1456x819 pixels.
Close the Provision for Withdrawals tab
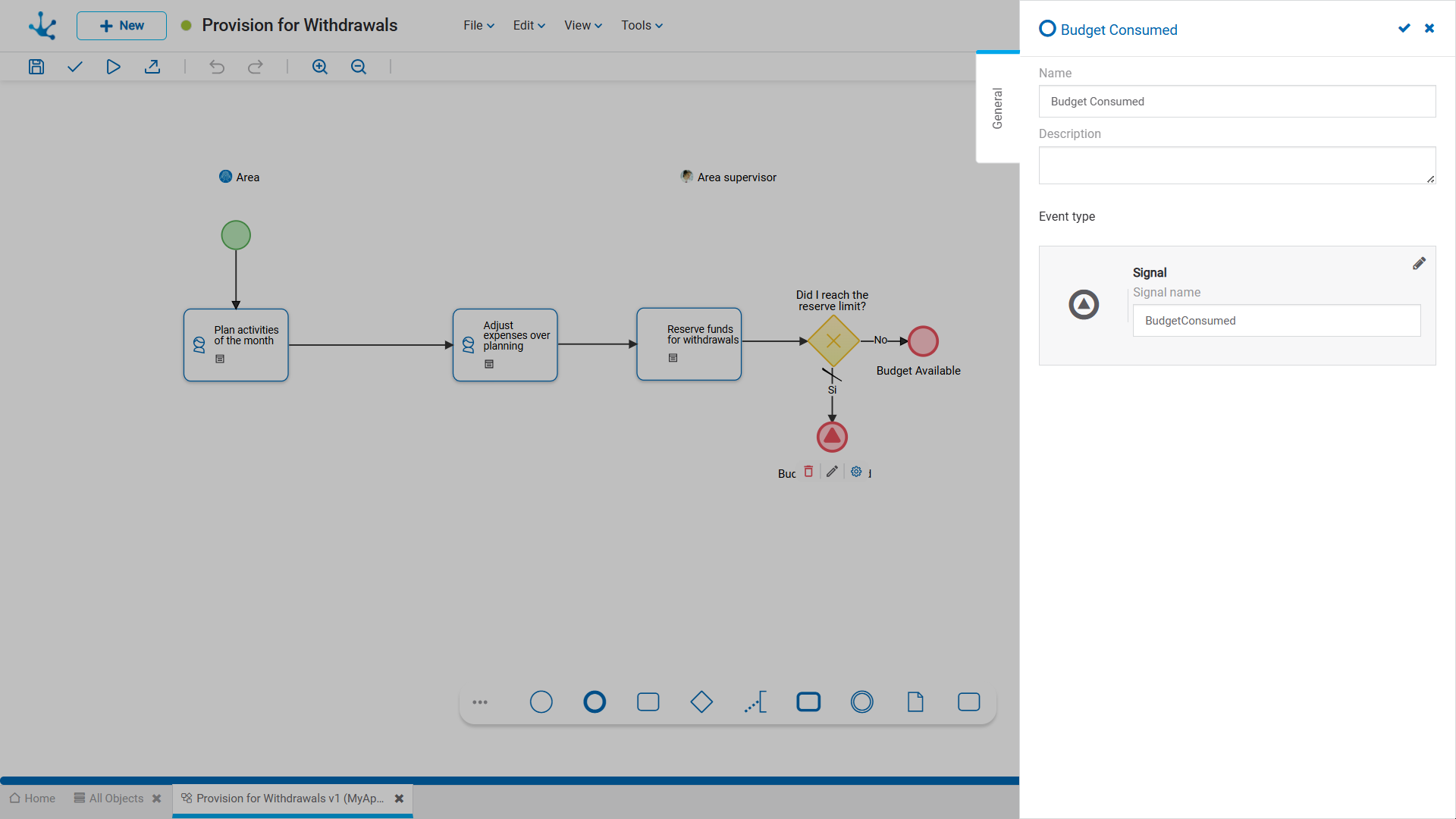tap(399, 799)
